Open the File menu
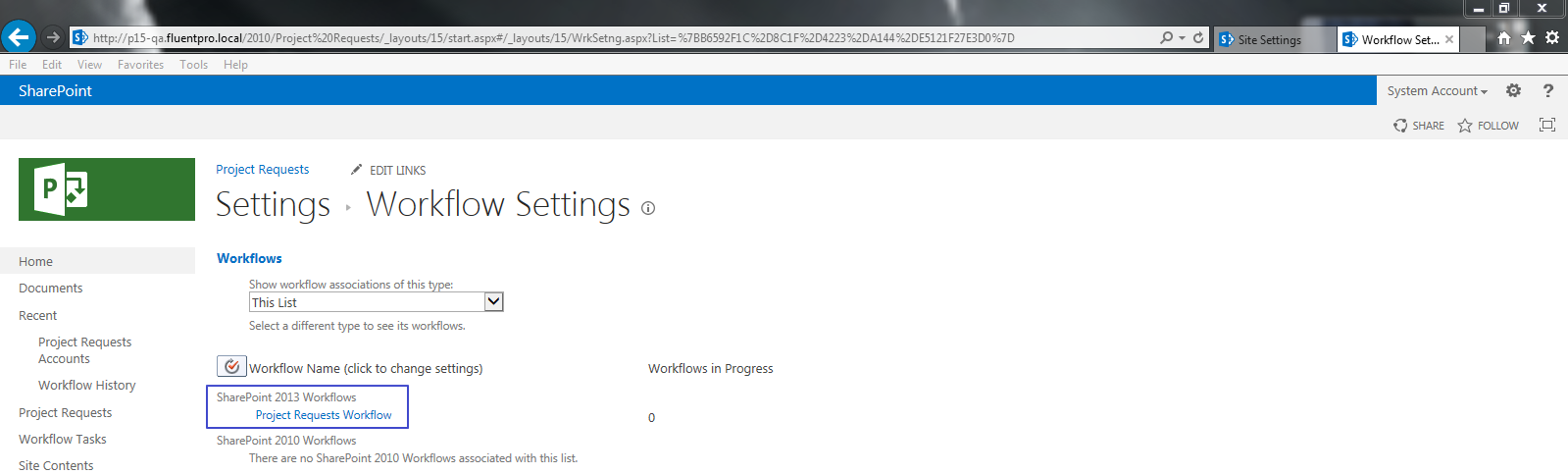Screen dimensions: 1568x474 pos(18,65)
